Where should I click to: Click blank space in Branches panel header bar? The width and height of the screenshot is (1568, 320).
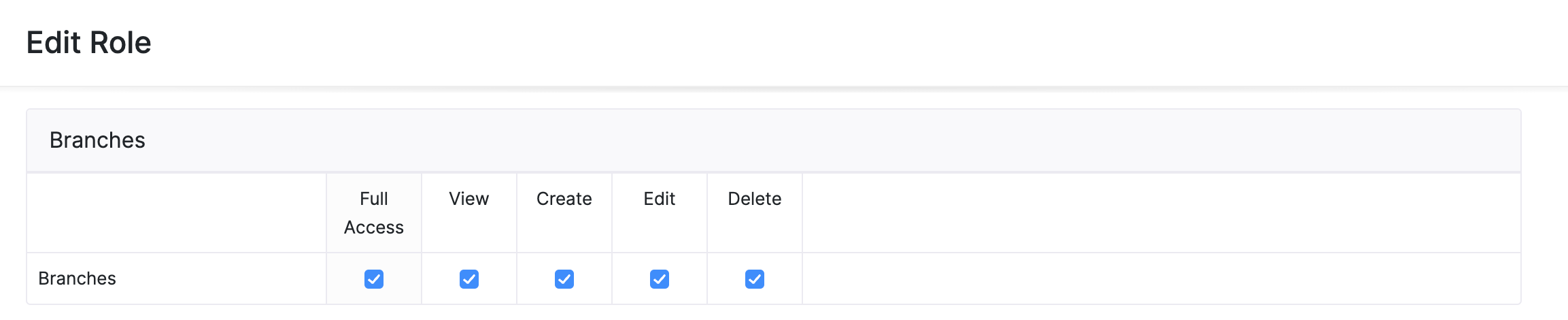point(816,140)
